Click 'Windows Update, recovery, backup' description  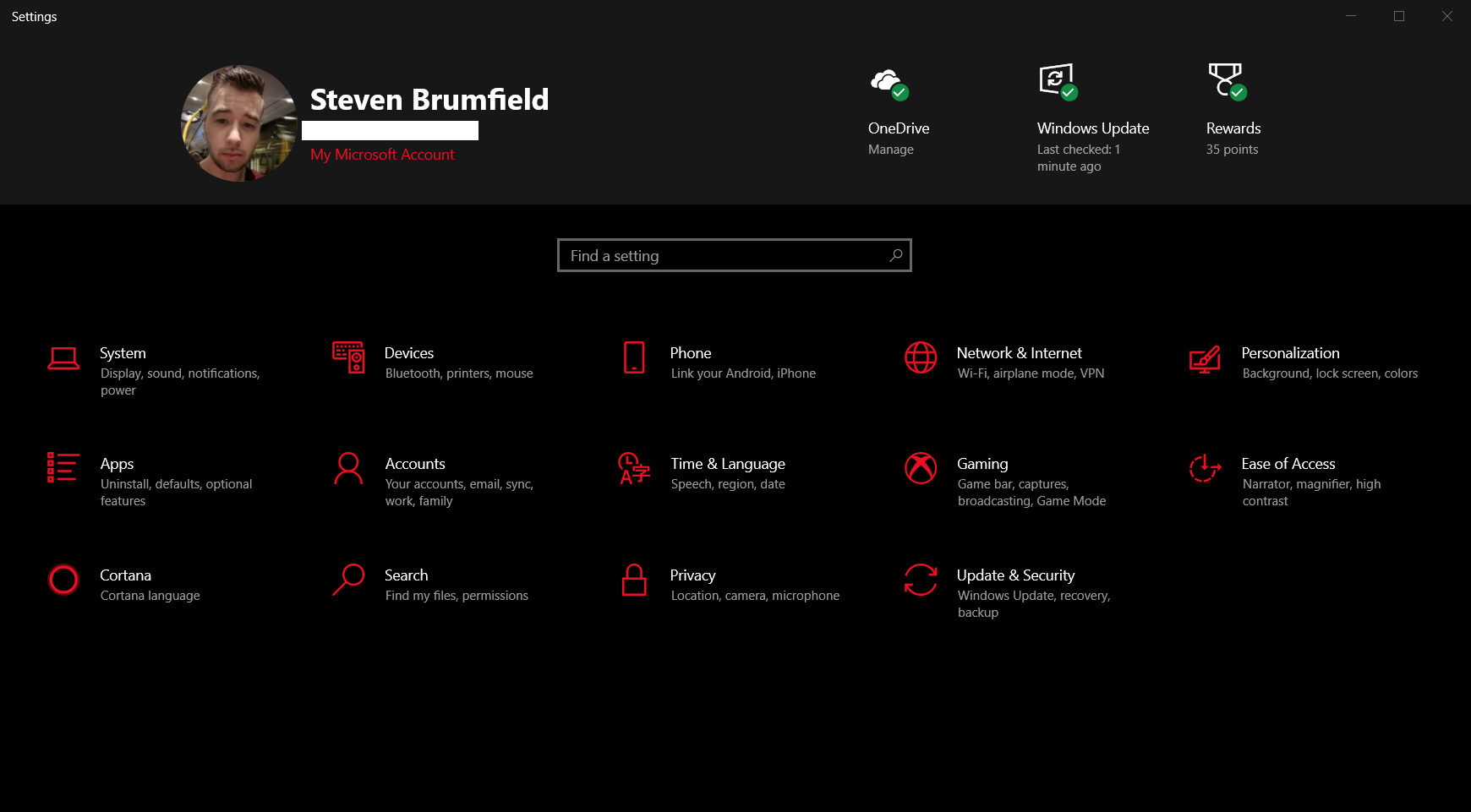1034,604
